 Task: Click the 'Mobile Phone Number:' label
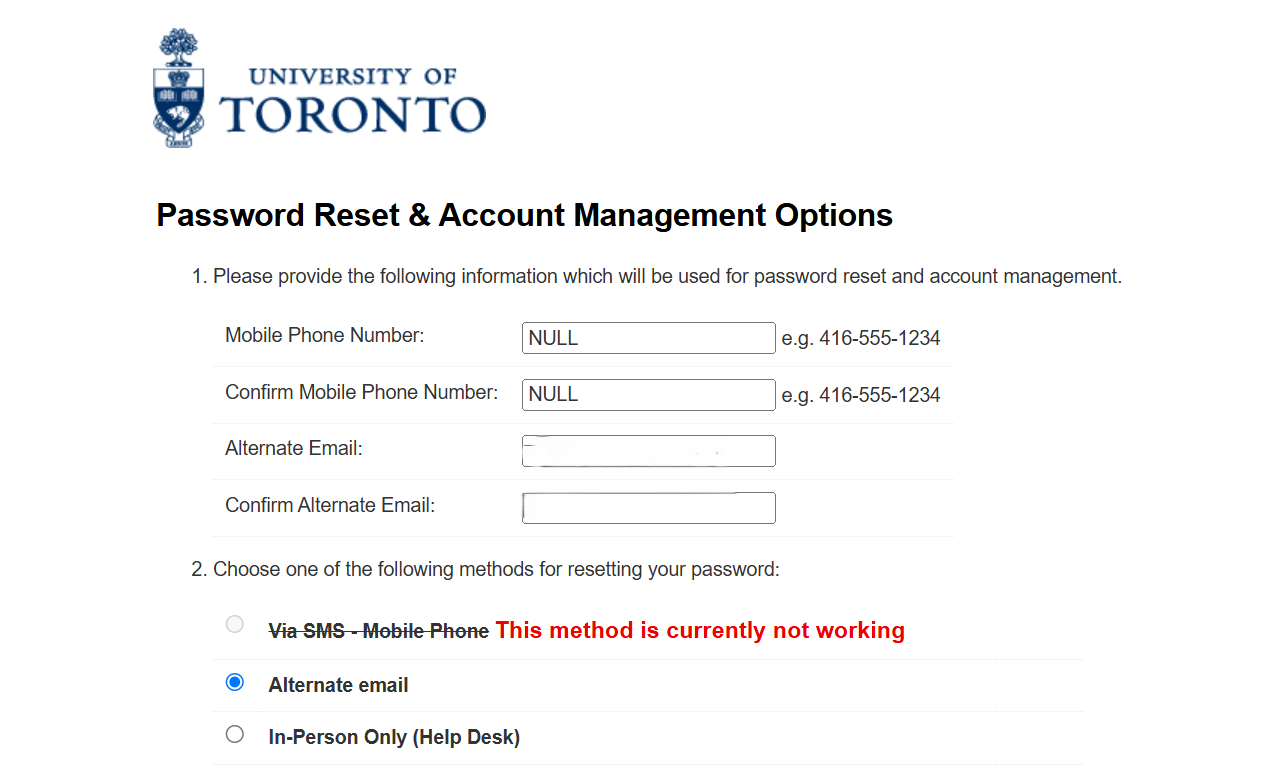click(x=325, y=336)
